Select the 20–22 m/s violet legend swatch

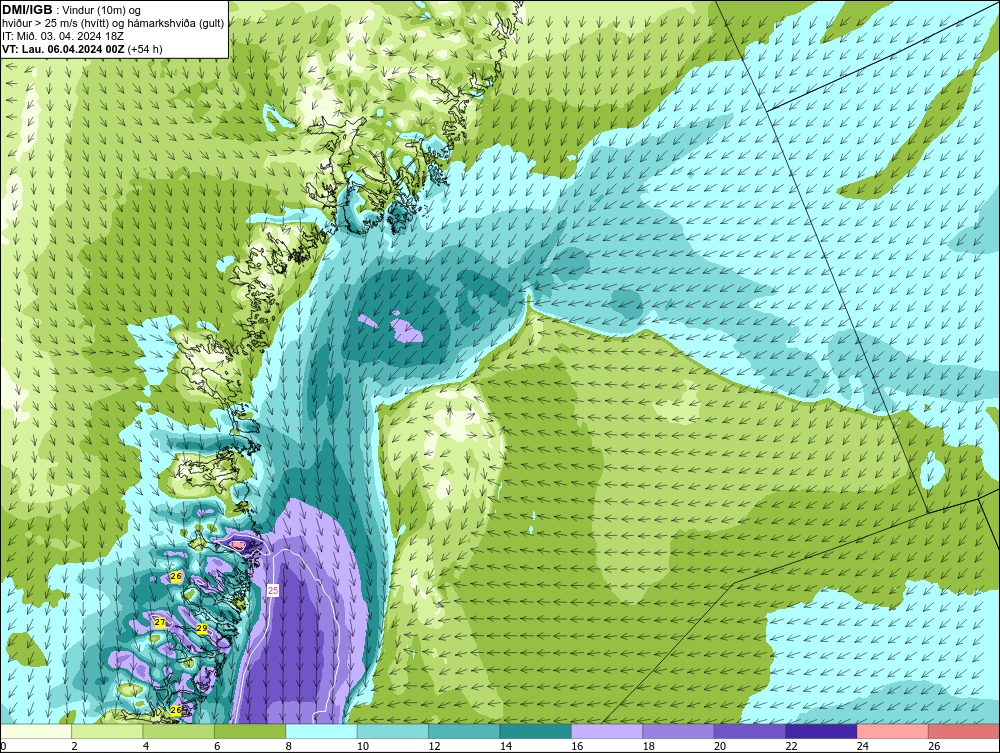coord(750,731)
